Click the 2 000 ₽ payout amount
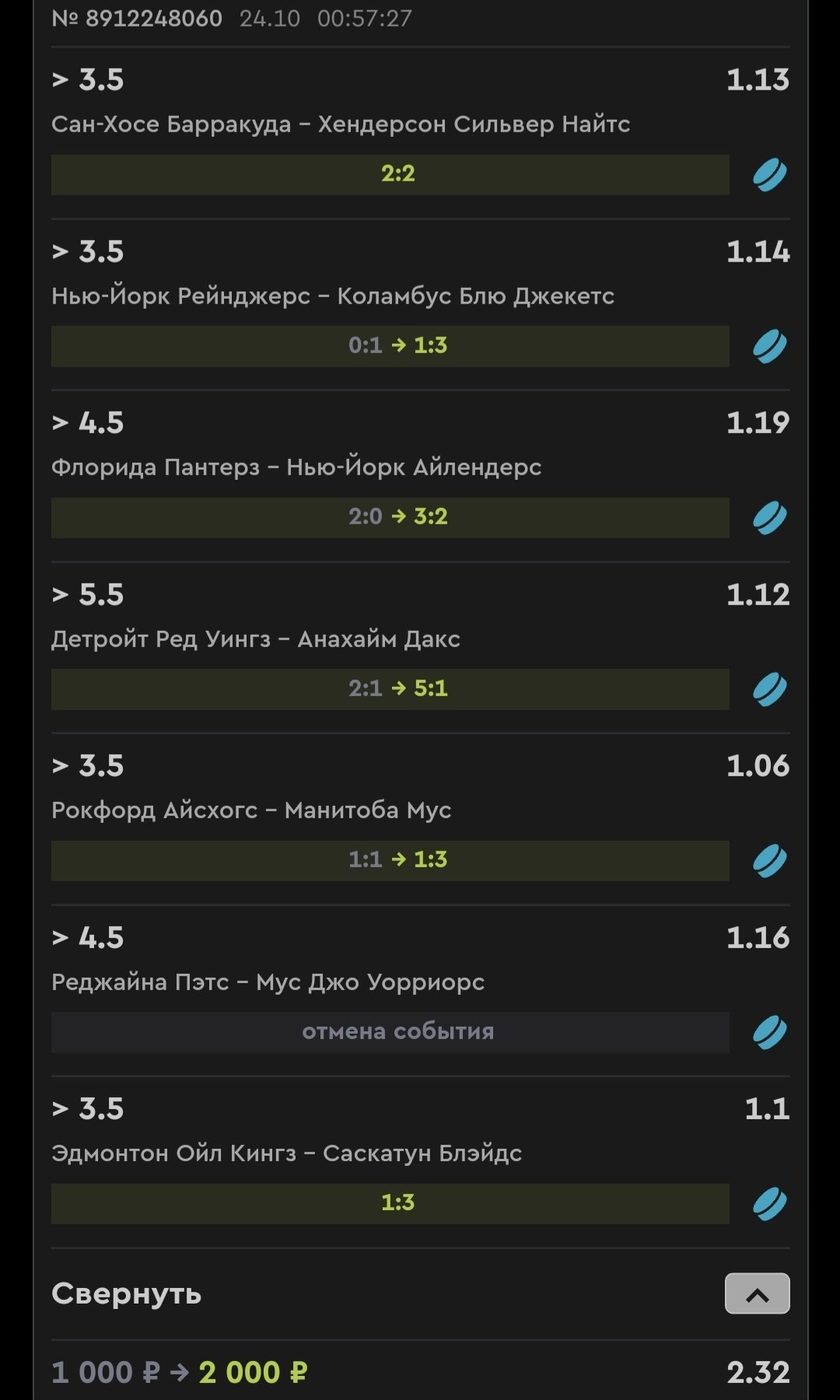 (x=253, y=1373)
